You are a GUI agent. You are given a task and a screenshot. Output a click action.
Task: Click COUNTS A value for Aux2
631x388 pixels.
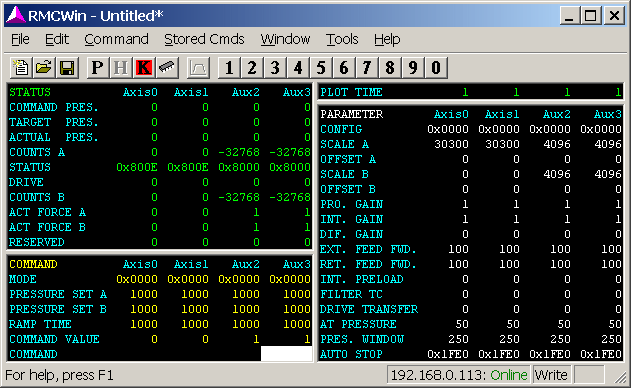click(x=239, y=152)
